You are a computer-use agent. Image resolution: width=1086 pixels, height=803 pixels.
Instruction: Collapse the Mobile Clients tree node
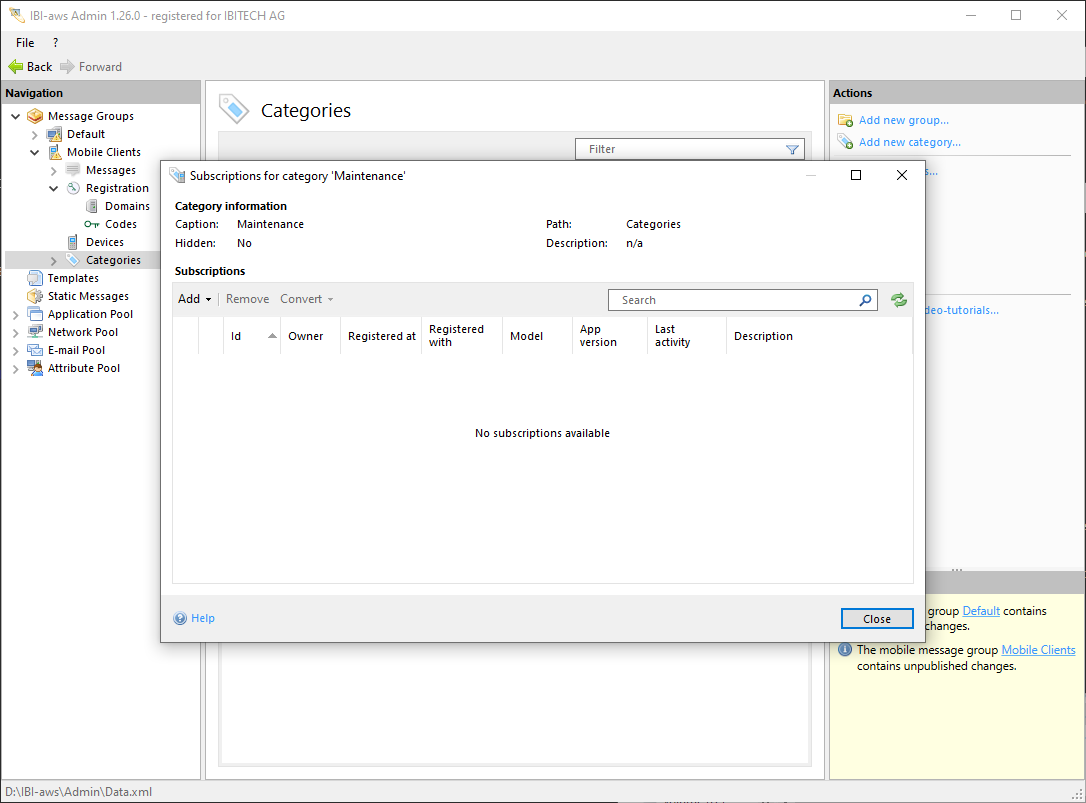35,152
